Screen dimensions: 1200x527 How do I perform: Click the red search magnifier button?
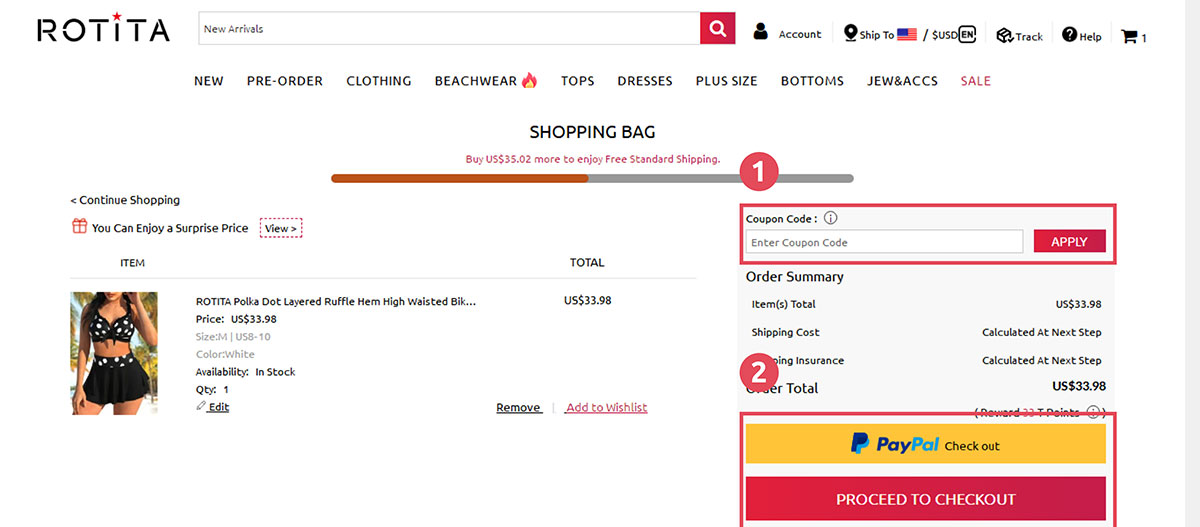717,28
